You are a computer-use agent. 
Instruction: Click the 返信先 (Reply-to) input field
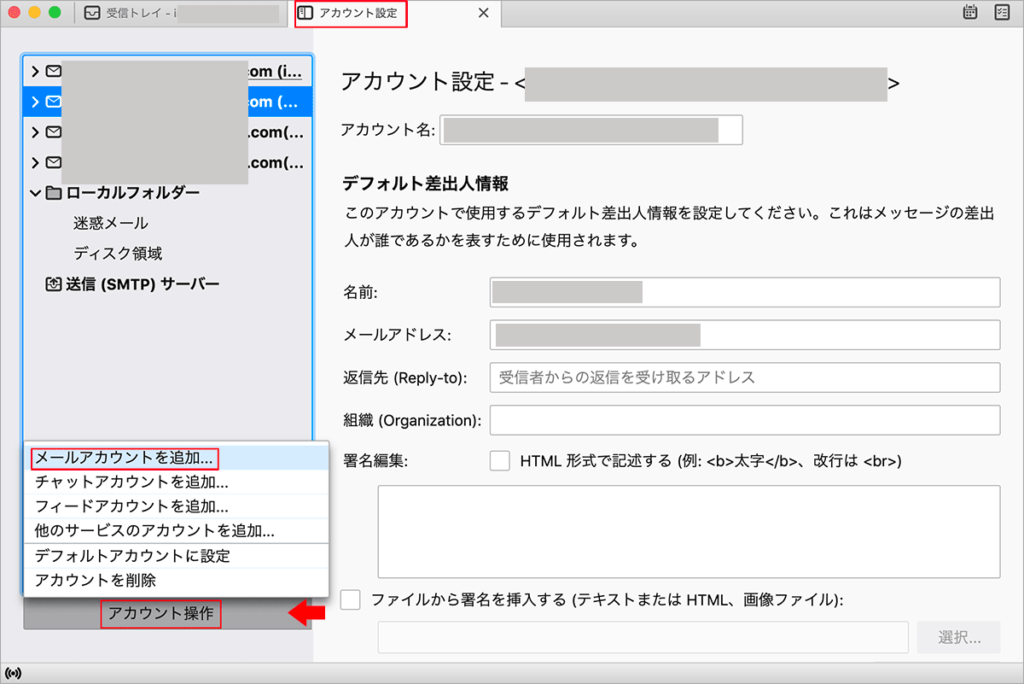pos(744,377)
